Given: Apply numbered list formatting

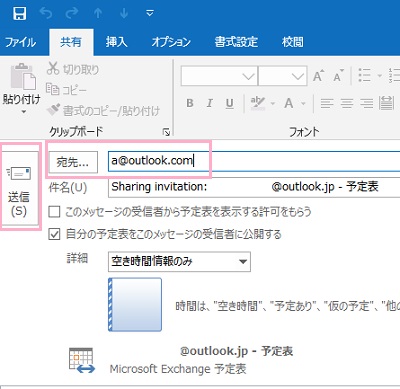Looking at the screenshot, I should (x=394, y=76).
